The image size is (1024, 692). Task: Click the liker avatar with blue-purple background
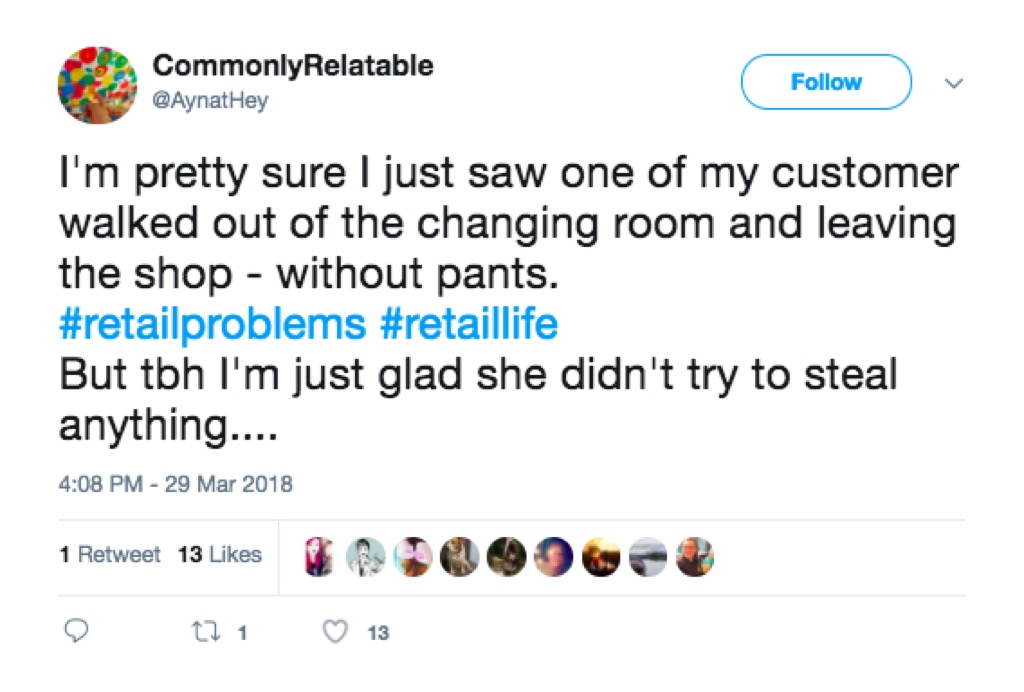click(553, 557)
